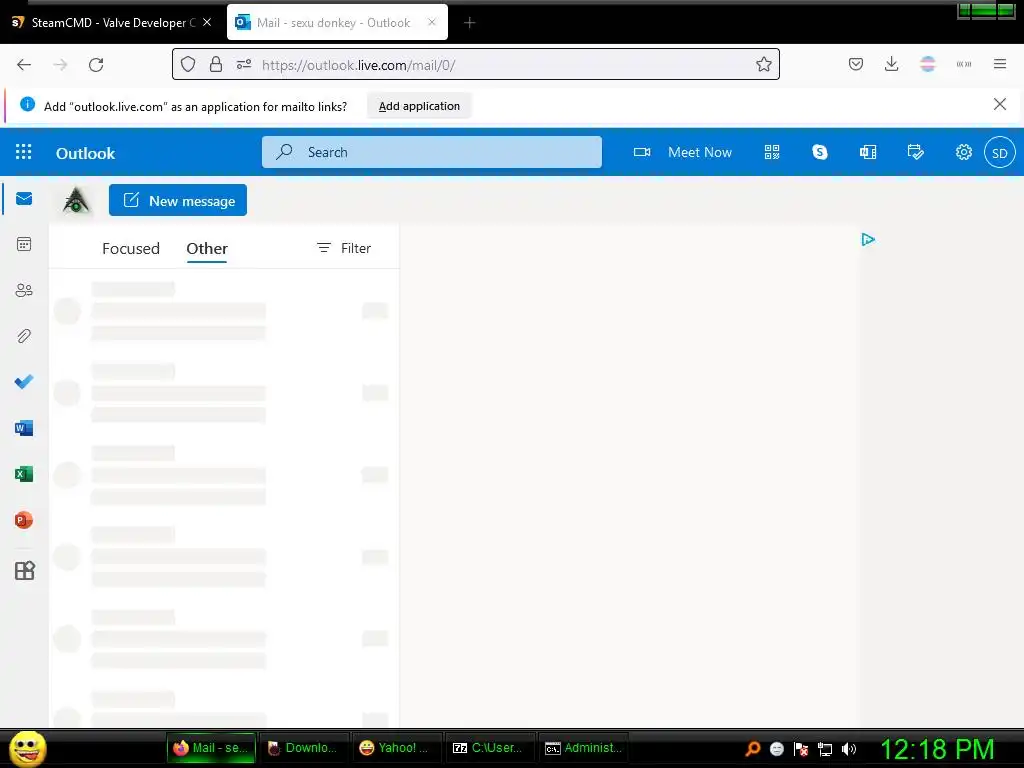Open My Day calendar check icon

916,152
